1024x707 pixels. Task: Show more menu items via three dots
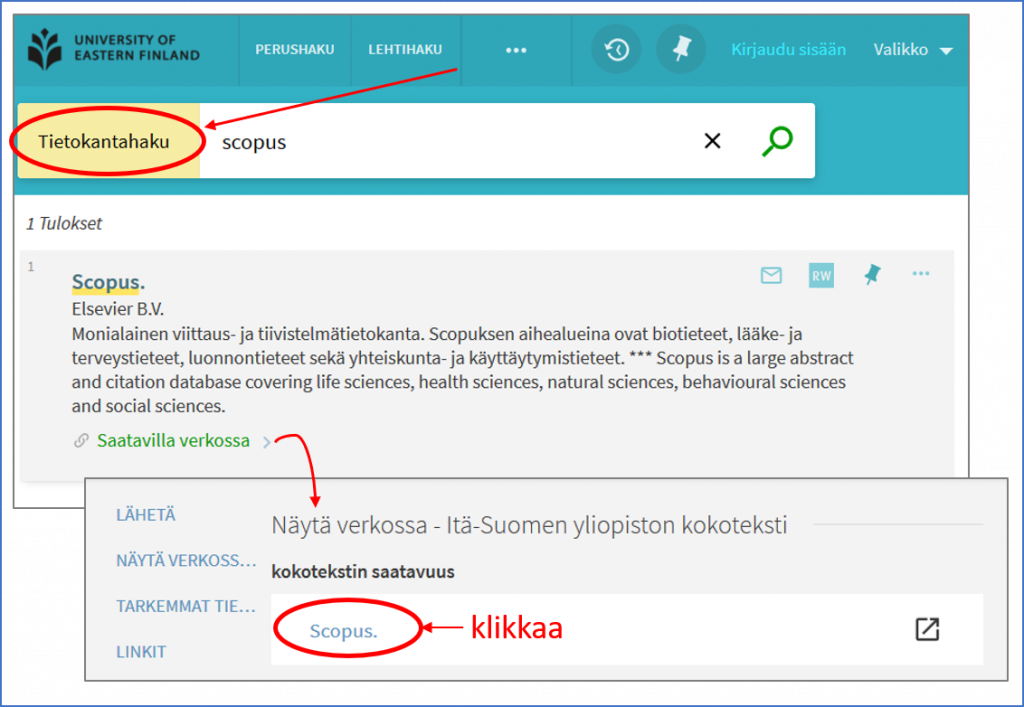tap(516, 50)
